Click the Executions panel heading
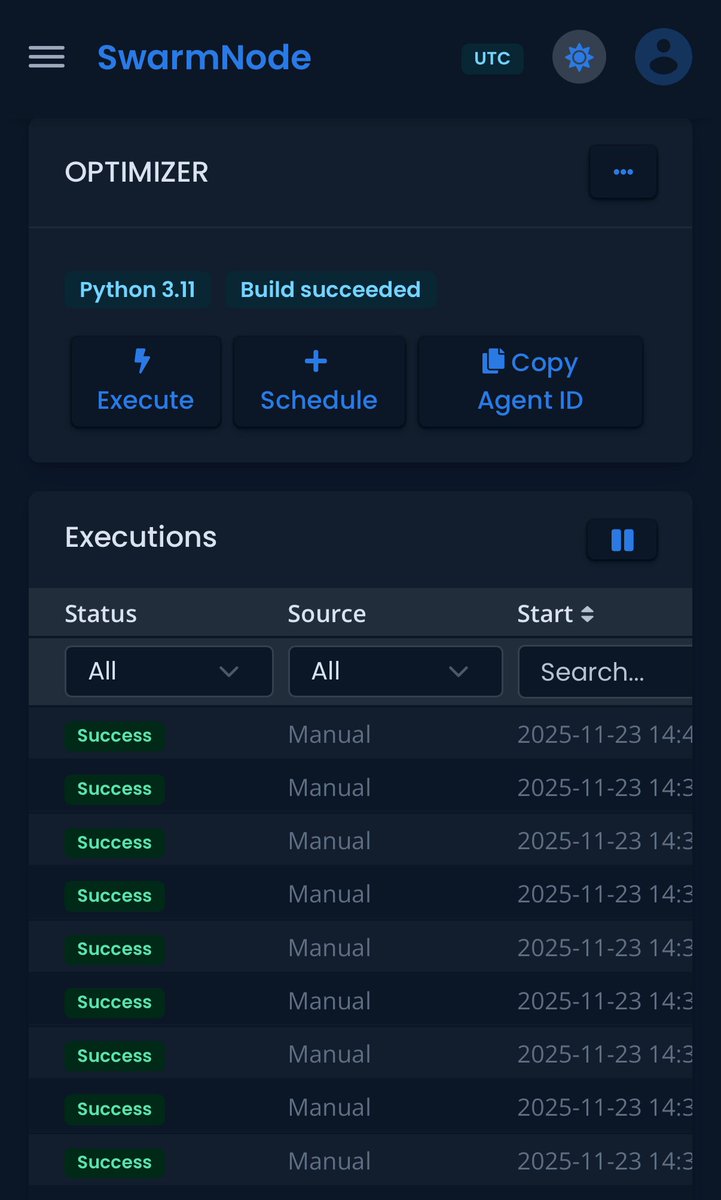 pyautogui.click(x=141, y=537)
